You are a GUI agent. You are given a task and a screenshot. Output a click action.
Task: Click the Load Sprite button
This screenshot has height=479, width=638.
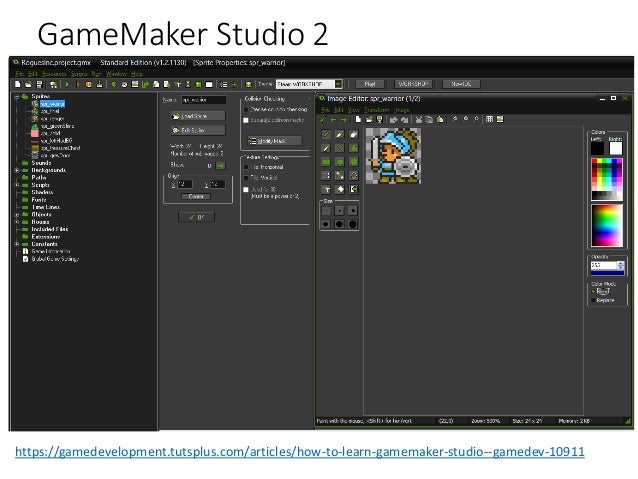click(198, 116)
